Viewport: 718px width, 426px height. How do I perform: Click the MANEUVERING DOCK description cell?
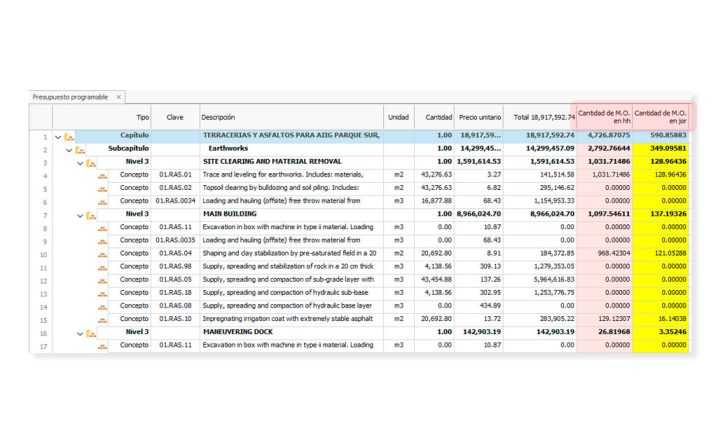(x=291, y=332)
